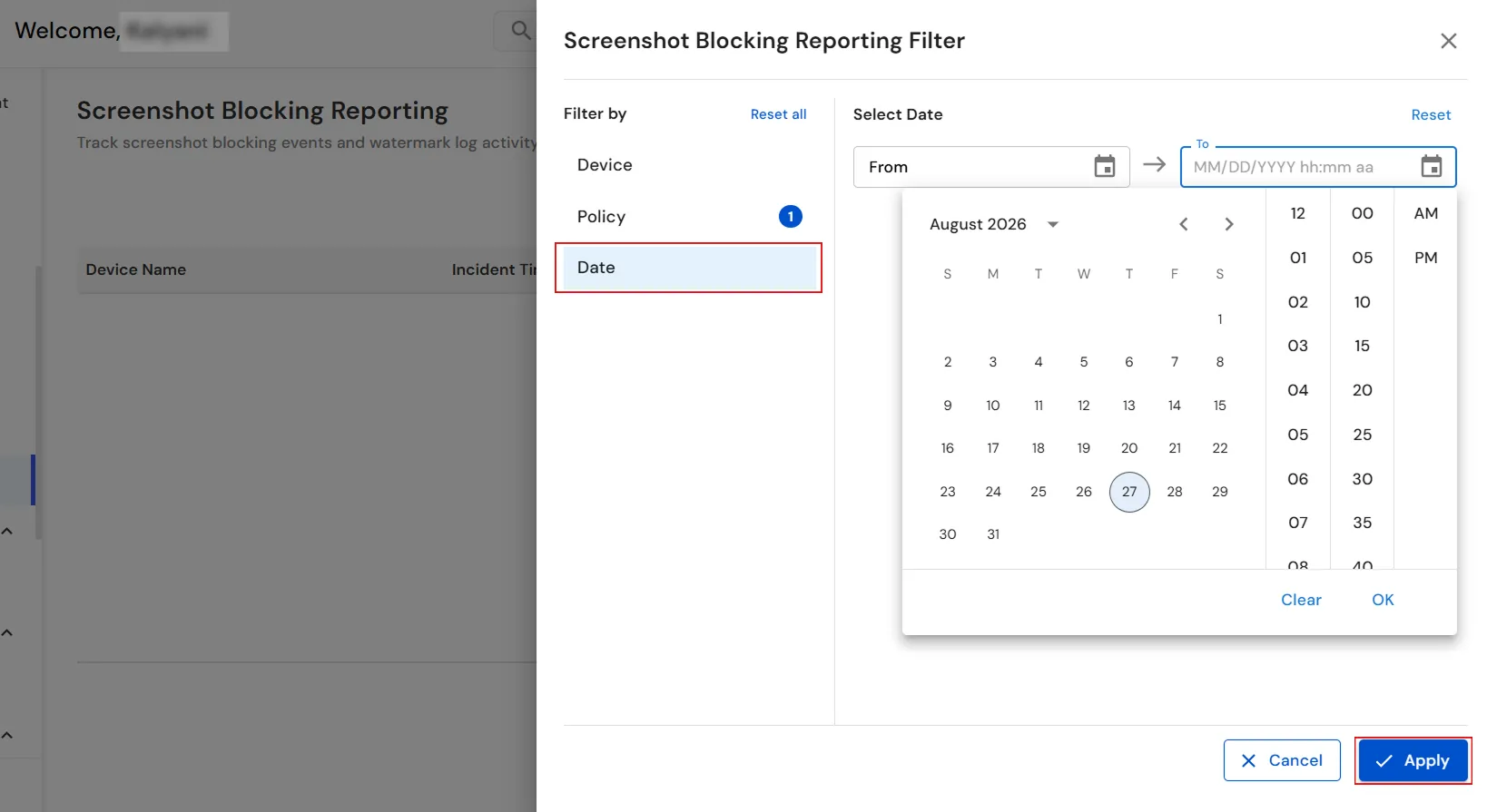This screenshot has height=812, width=1487.
Task: Select PM in the time picker
Action: (x=1425, y=258)
